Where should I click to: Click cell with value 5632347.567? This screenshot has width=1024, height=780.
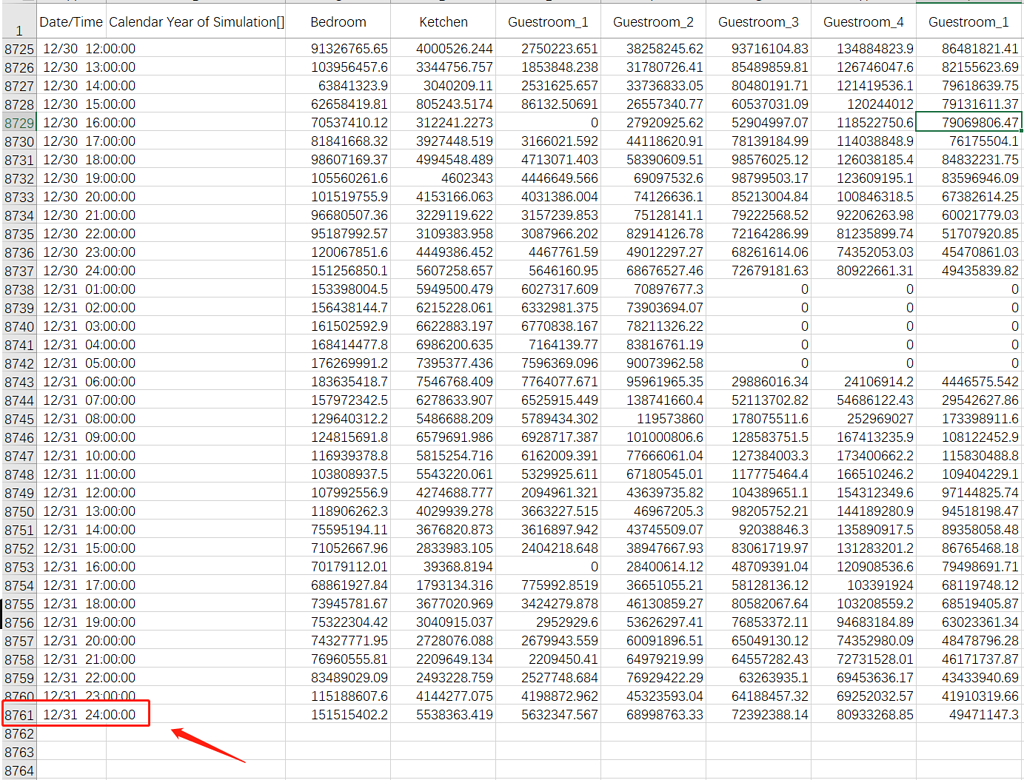tap(549, 715)
